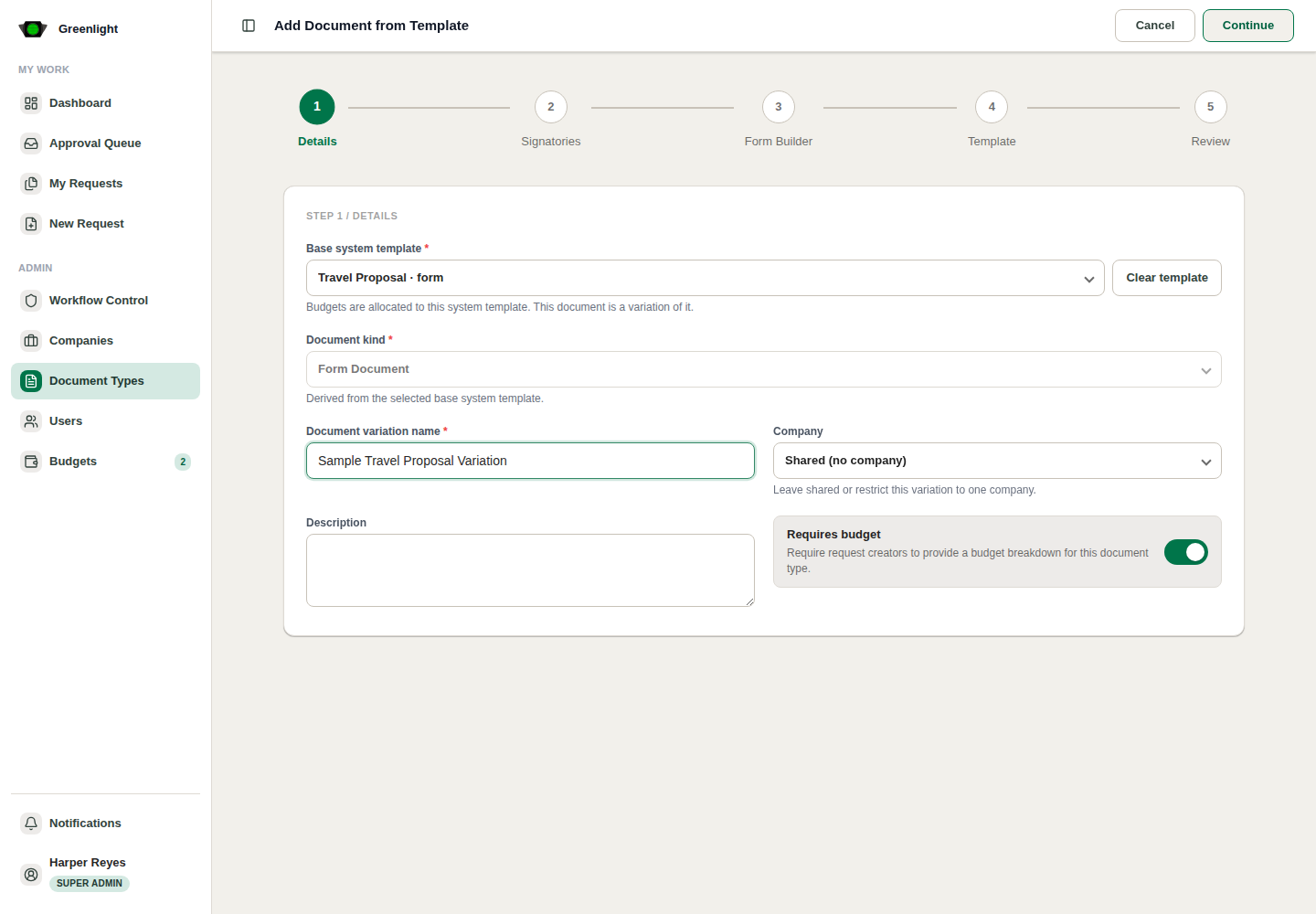1316x914 pixels.
Task: Click the My Requests copy icon
Action: point(31,184)
